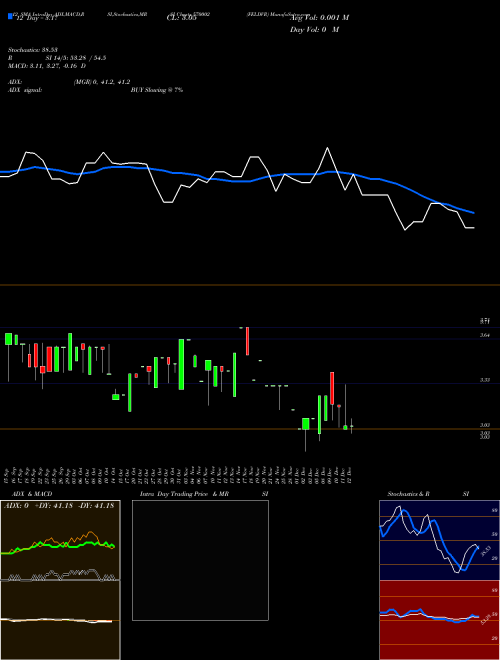Click the 3.33 price axis label
Screen dimensions: 500x660
[x=485, y=380]
